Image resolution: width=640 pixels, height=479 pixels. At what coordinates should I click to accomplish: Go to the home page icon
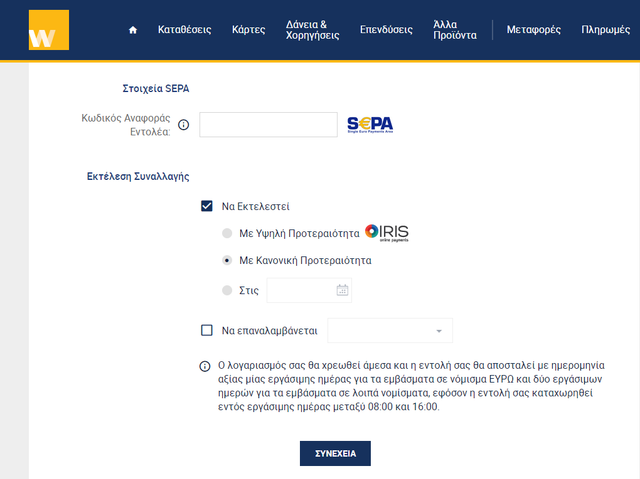133,30
